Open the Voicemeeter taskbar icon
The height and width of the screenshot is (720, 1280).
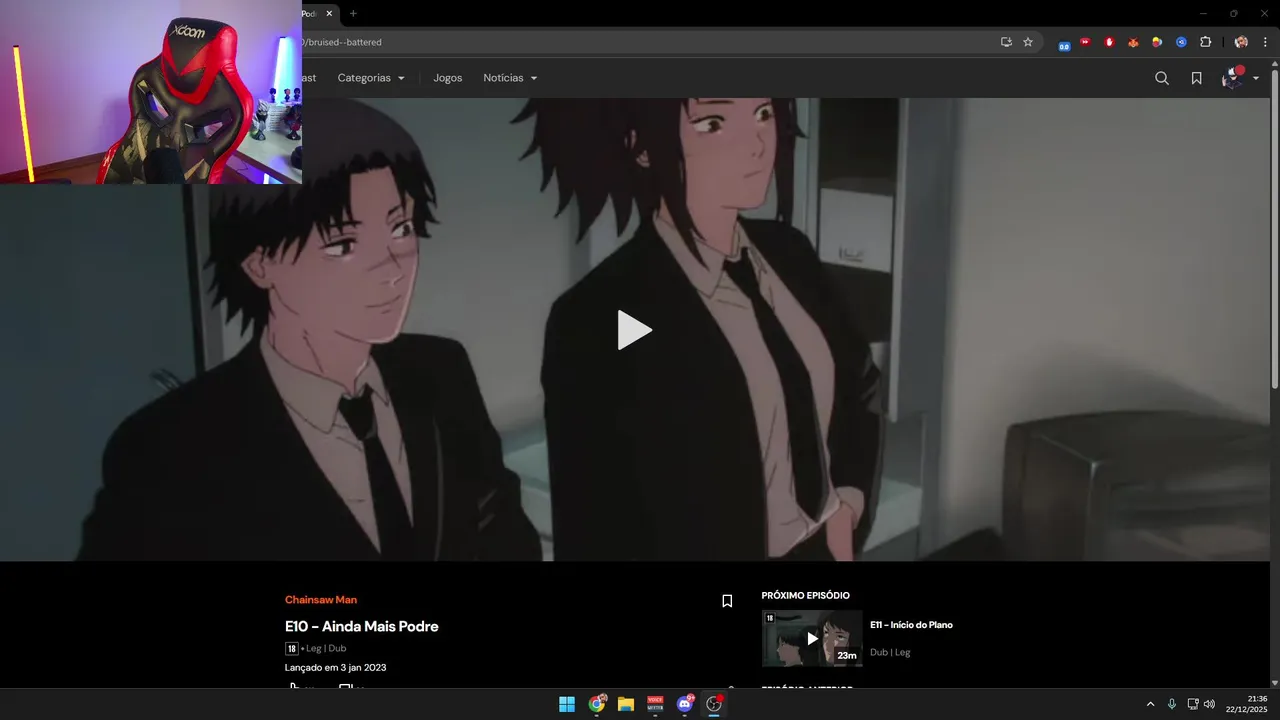pos(655,704)
